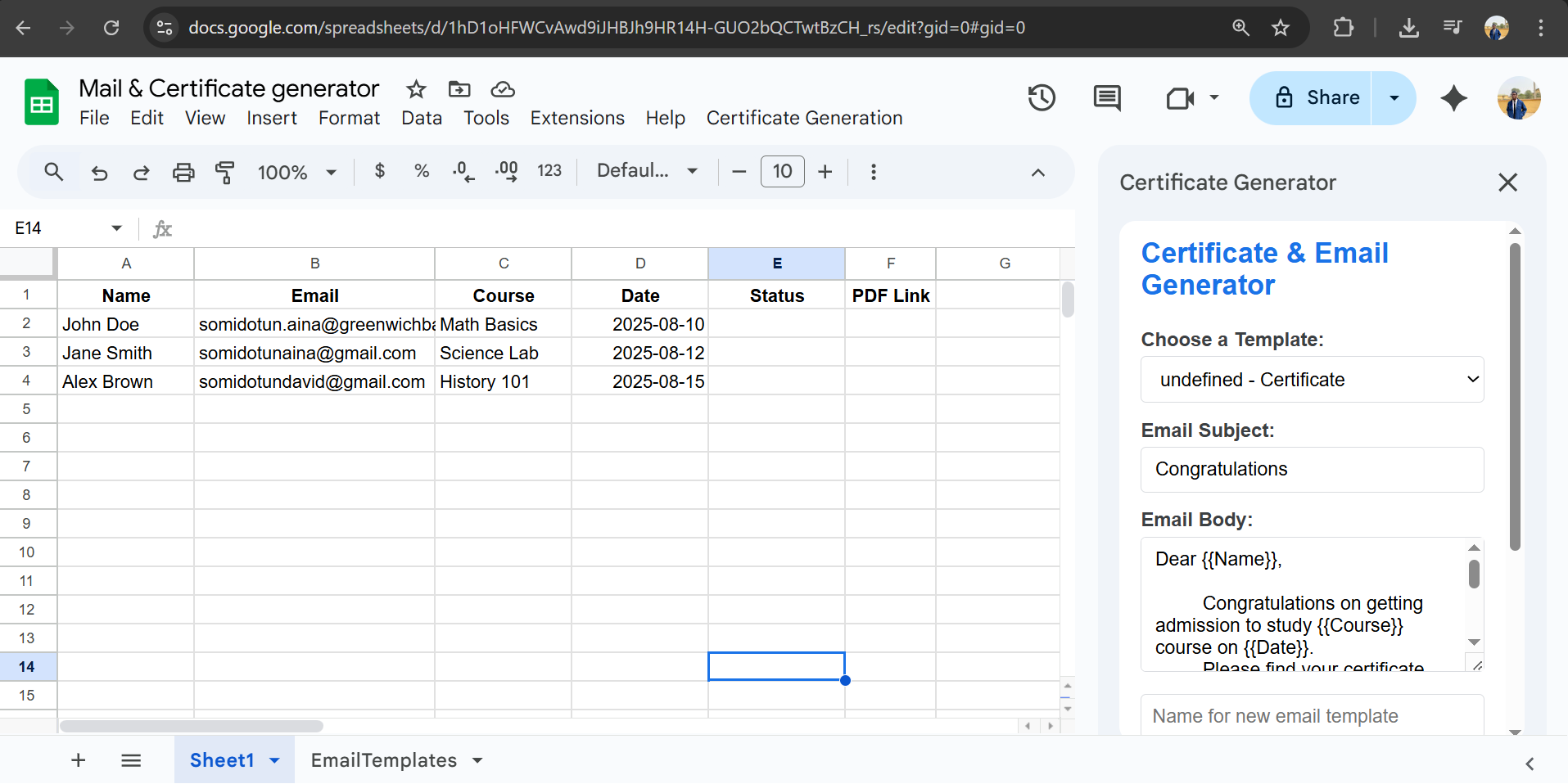Click the horizontal scrollbar of the sheet
The image size is (1568, 784).
(x=192, y=726)
